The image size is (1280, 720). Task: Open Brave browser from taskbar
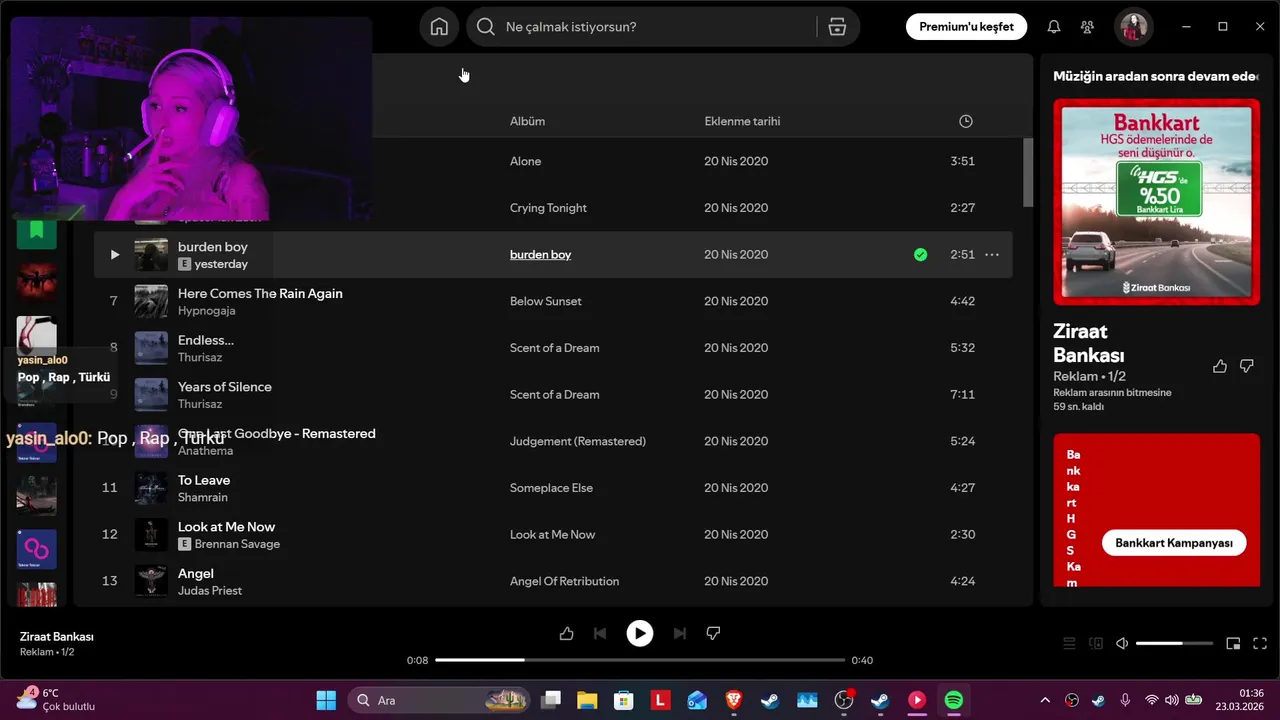(734, 700)
